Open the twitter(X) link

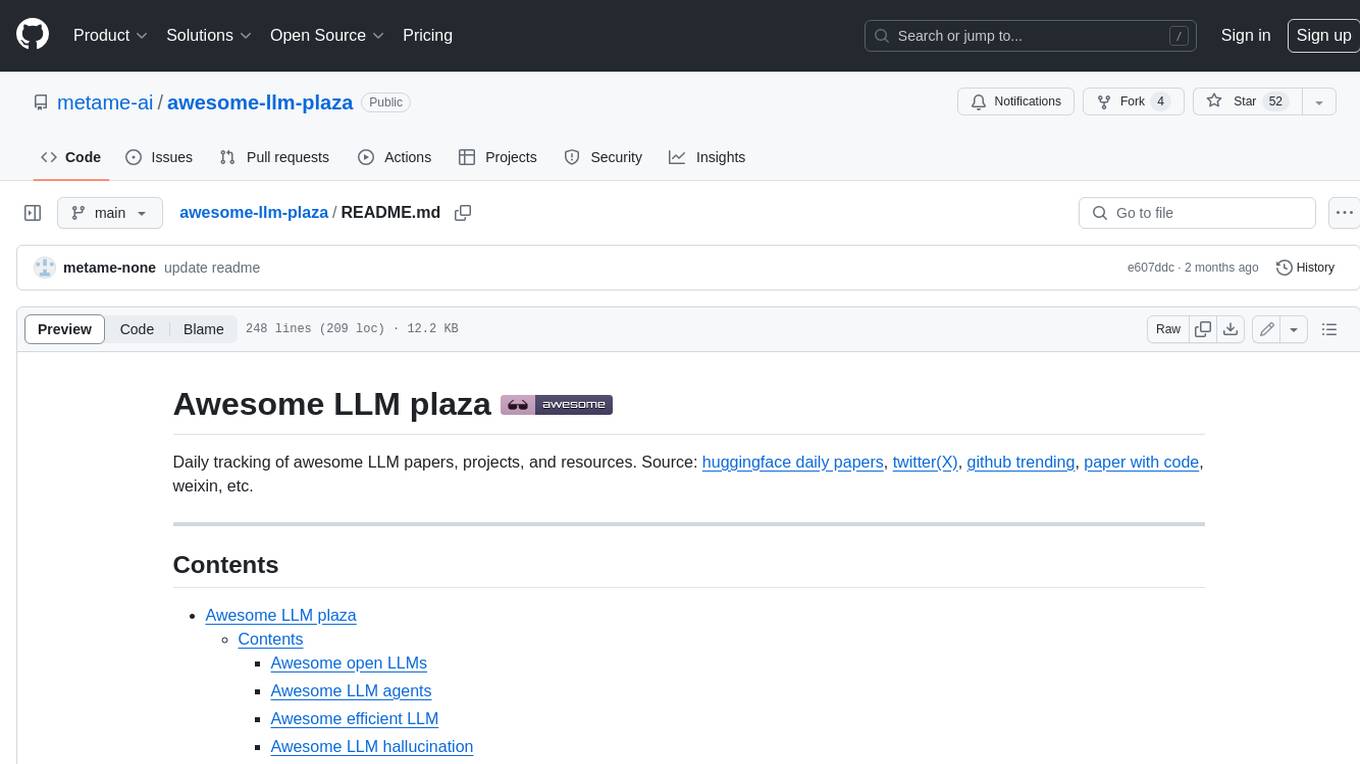click(925, 462)
